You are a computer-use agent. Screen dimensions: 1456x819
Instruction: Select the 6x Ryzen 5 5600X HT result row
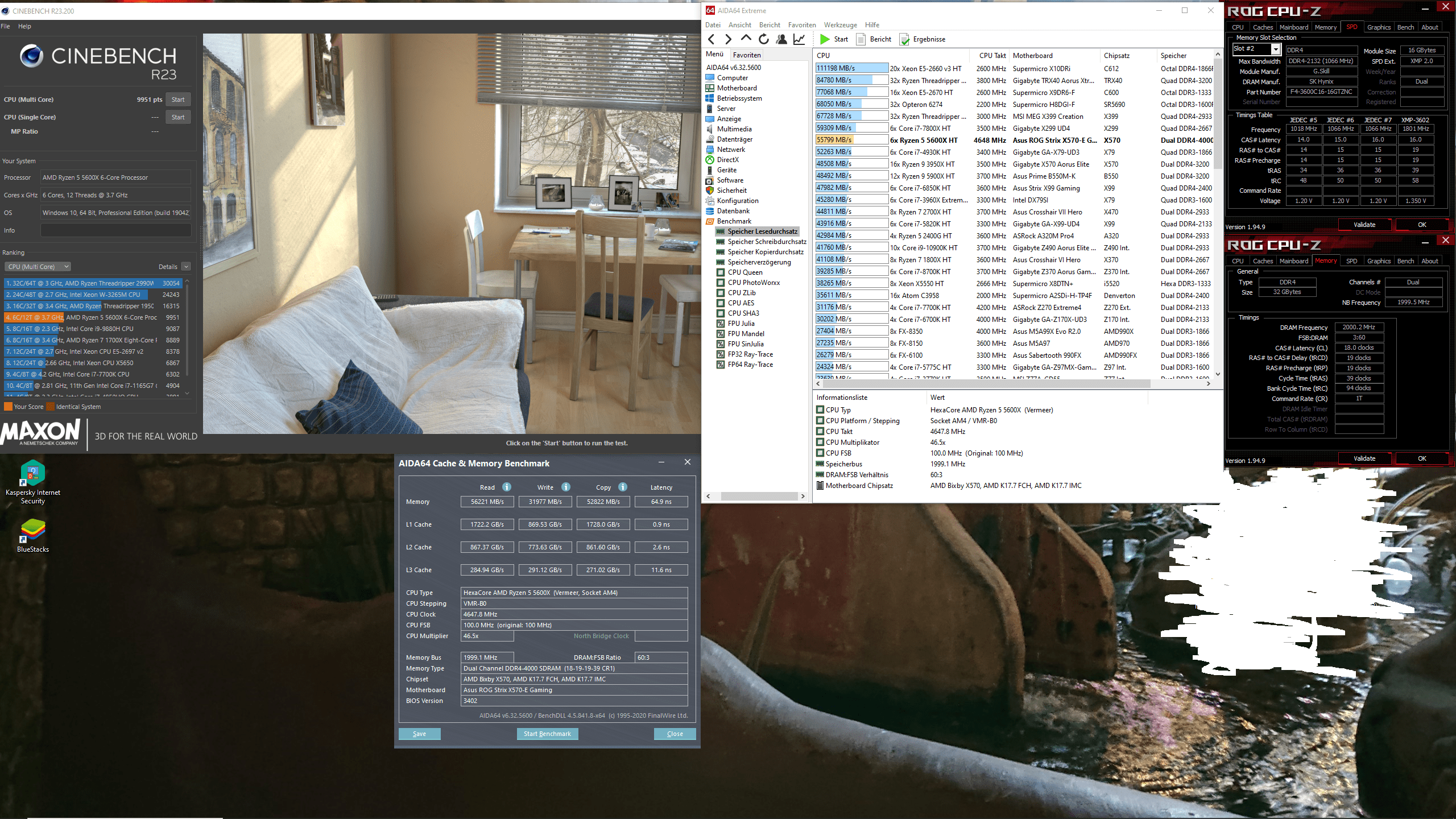point(1014,140)
